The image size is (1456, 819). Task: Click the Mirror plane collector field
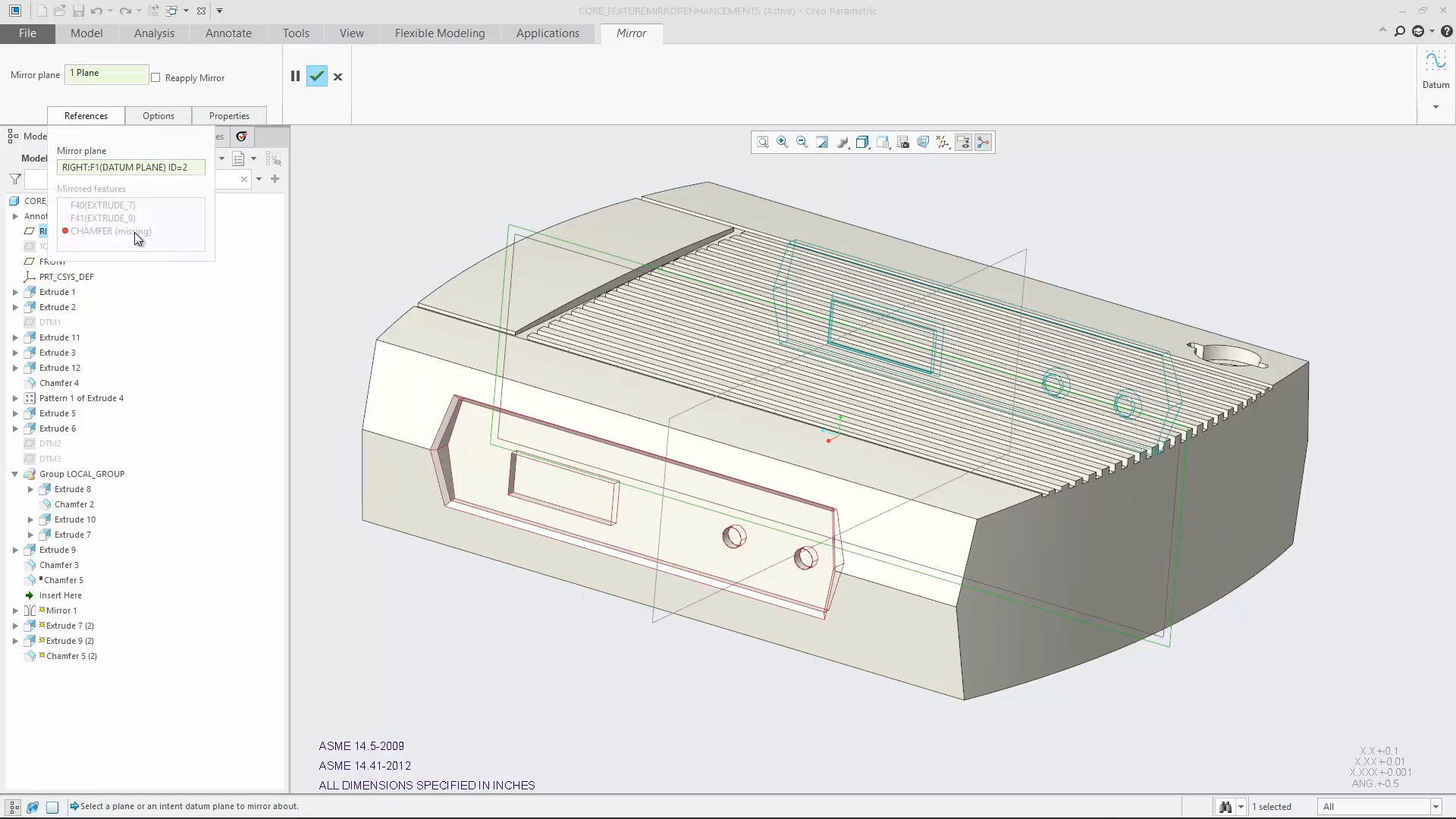click(x=107, y=74)
